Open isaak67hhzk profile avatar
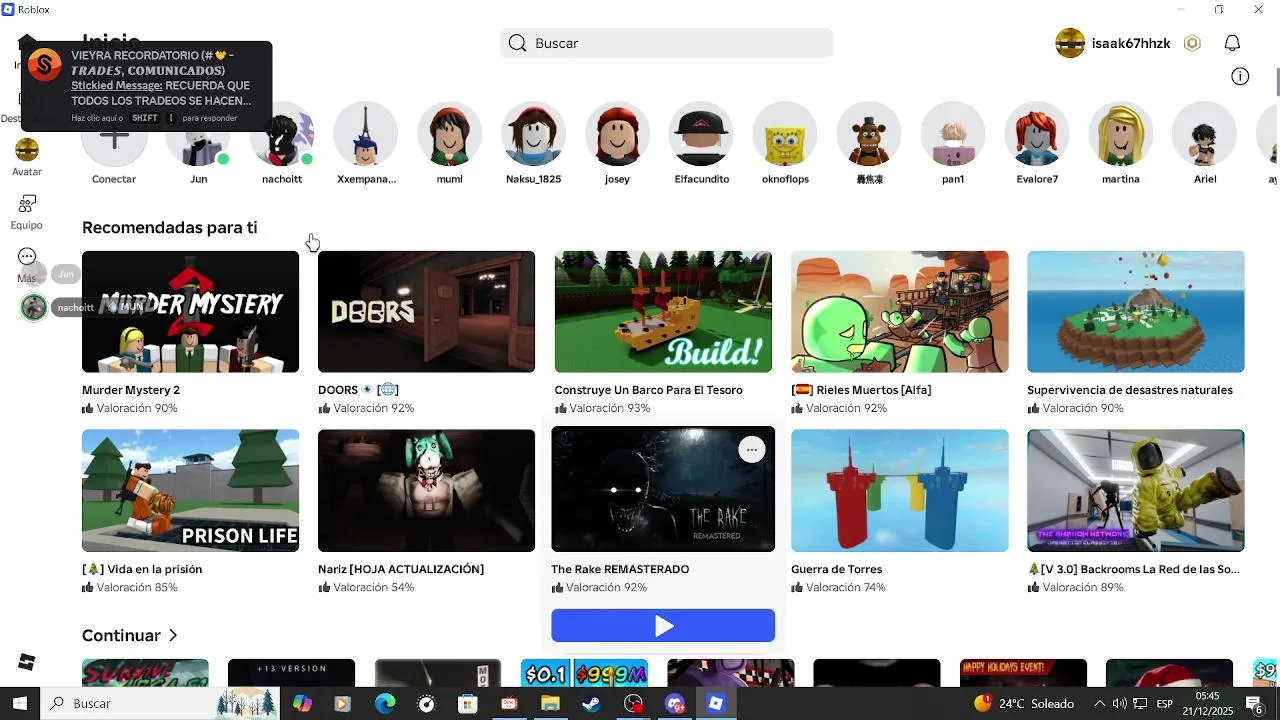 (x=1070, y=43)
